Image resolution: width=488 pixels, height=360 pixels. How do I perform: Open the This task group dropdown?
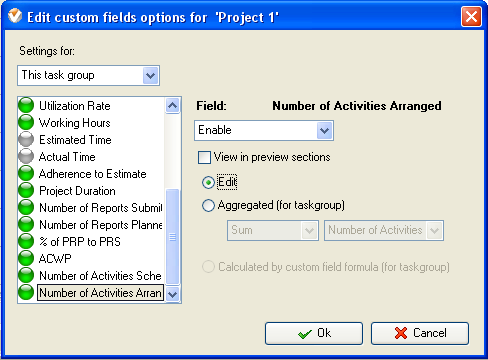point(89,76)
